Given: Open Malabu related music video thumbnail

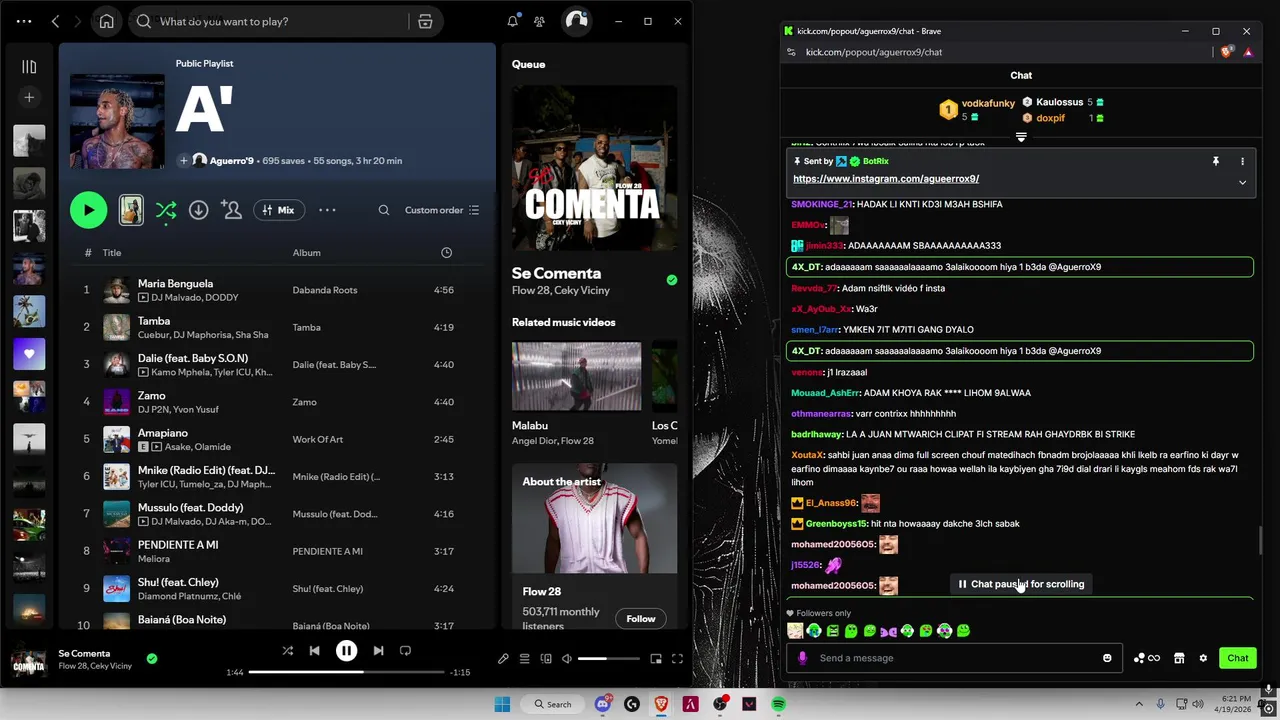Looking at the screenshot, I should pyautogui.click(x=577, y=376).
